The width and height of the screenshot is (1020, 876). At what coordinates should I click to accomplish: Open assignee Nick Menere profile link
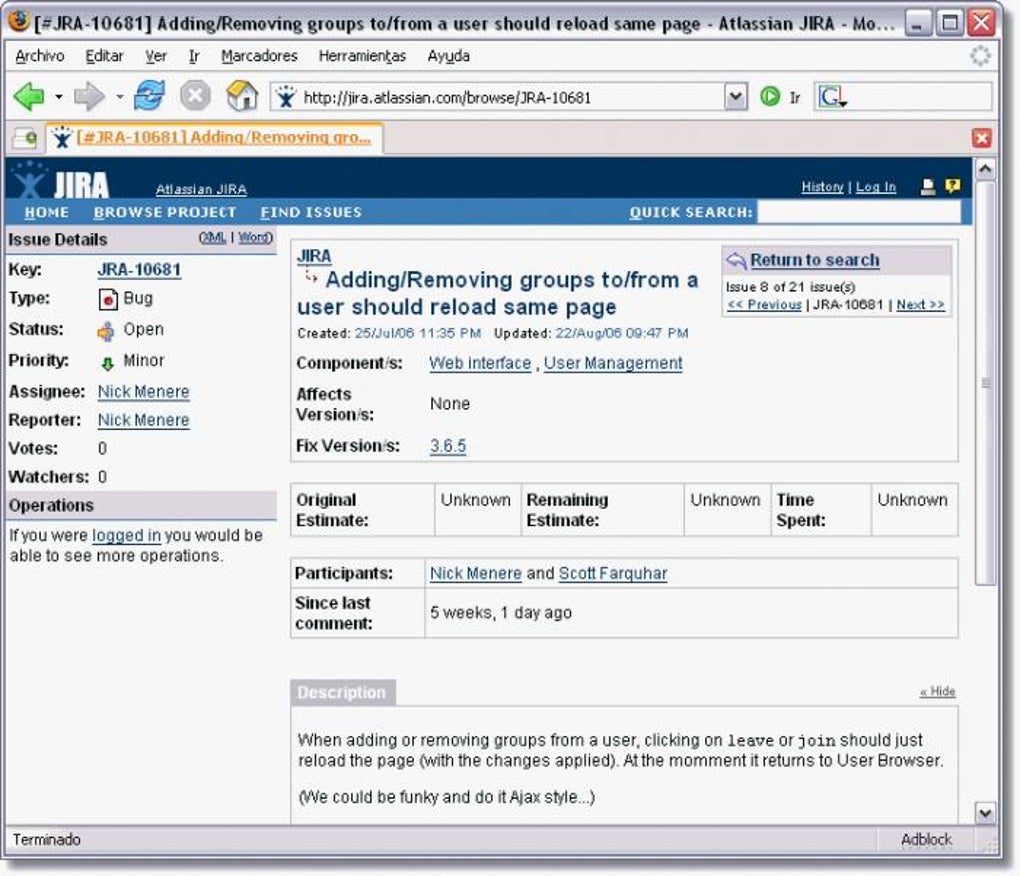tap(144, 392)
